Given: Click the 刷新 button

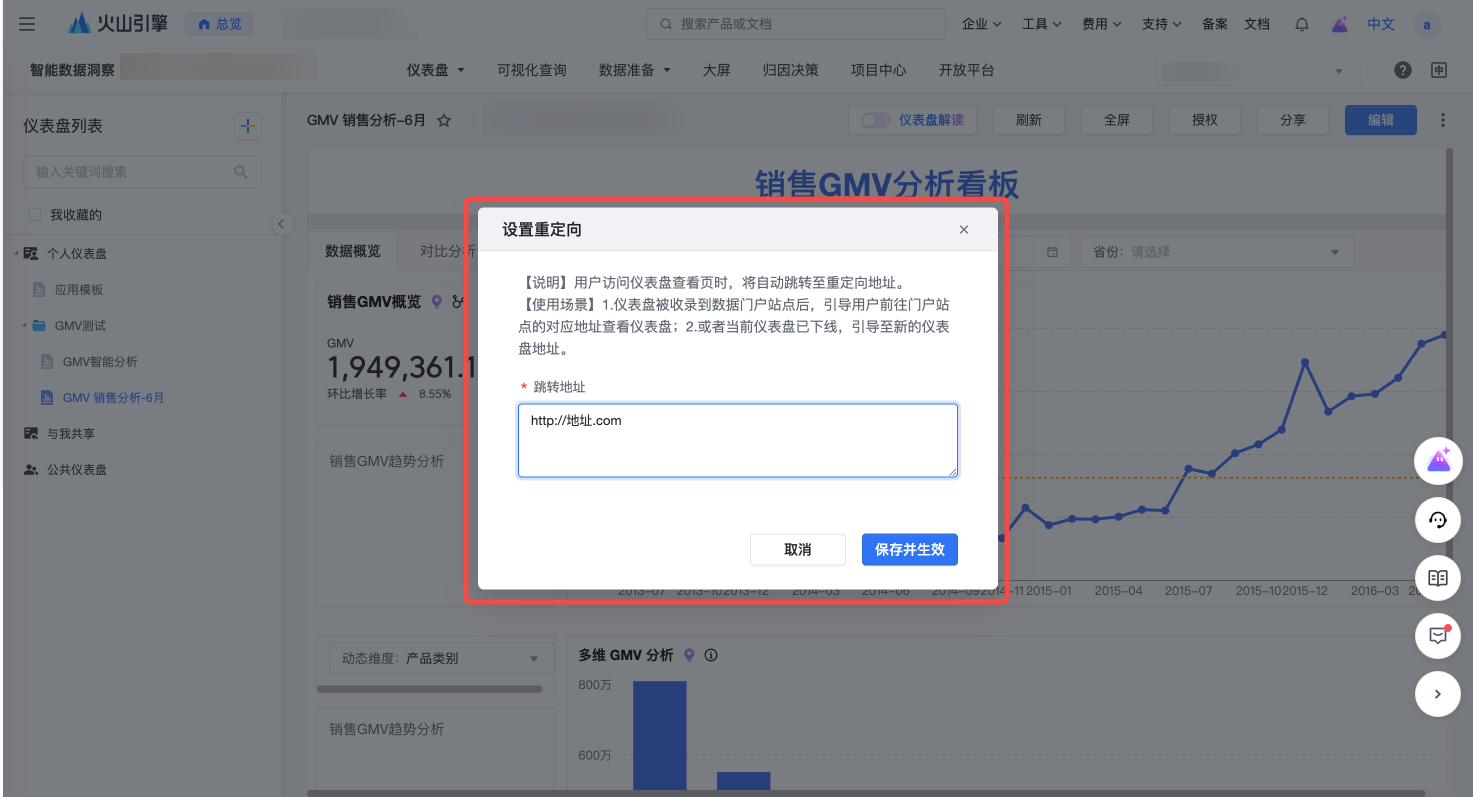Looking at the screenshot, I should pyautogui.click(x=1029, y=120).
